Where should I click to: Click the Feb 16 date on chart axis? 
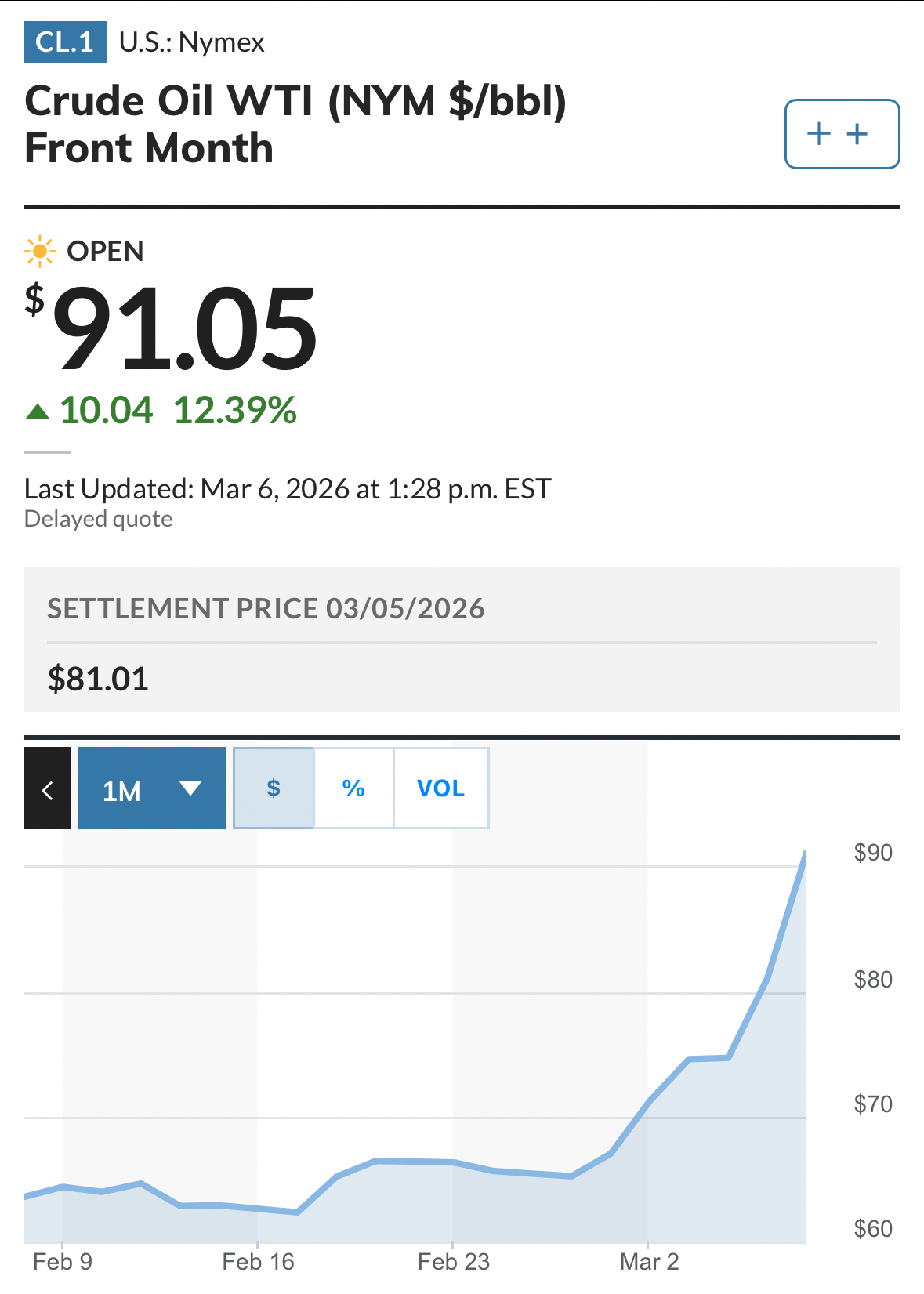tap(258, 1262)
